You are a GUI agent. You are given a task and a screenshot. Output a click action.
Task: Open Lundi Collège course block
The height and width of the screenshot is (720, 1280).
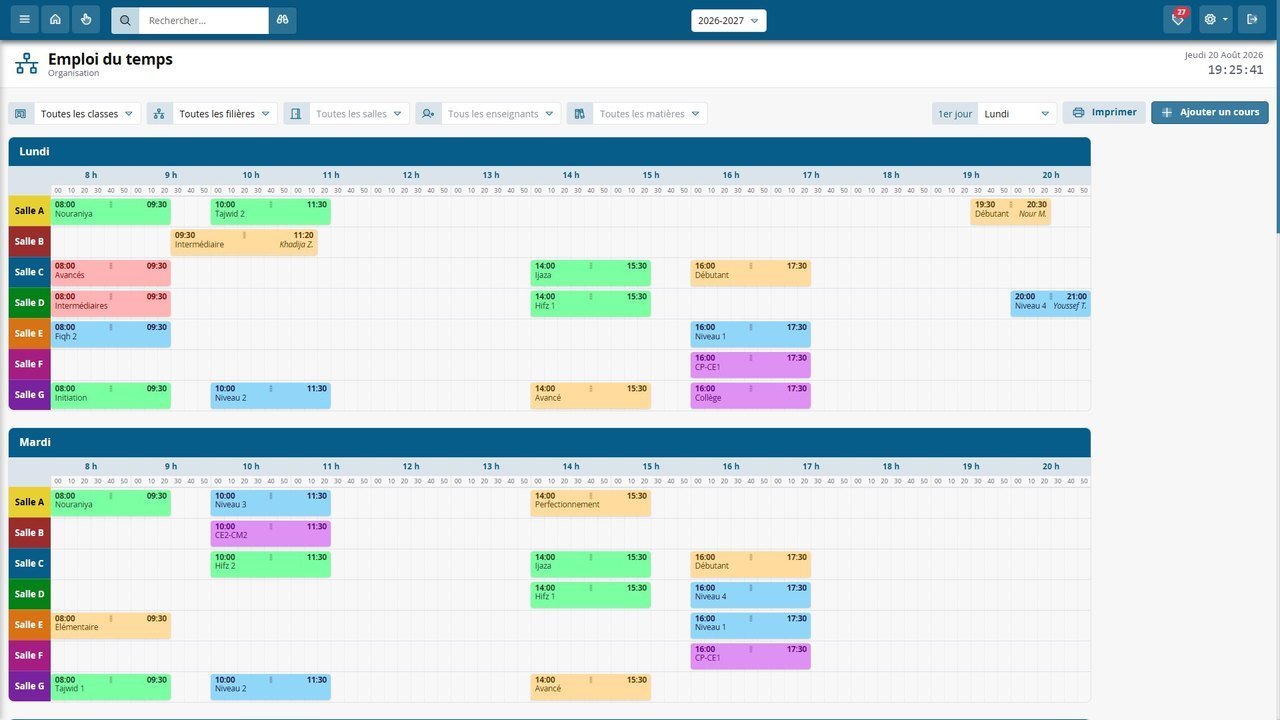click(750, 395)
